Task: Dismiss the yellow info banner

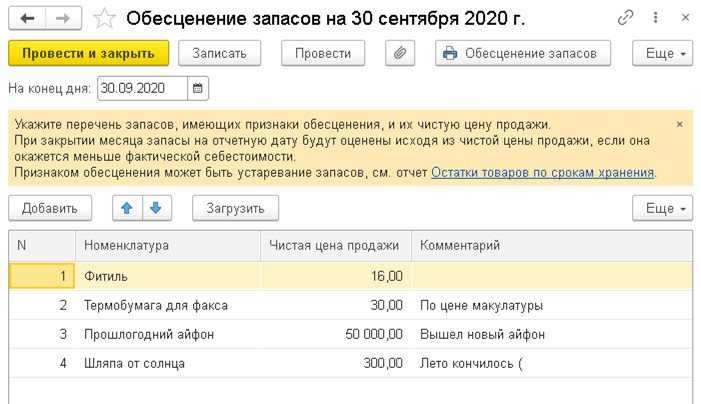Action: pyautogui.click(x=680, y=124)
